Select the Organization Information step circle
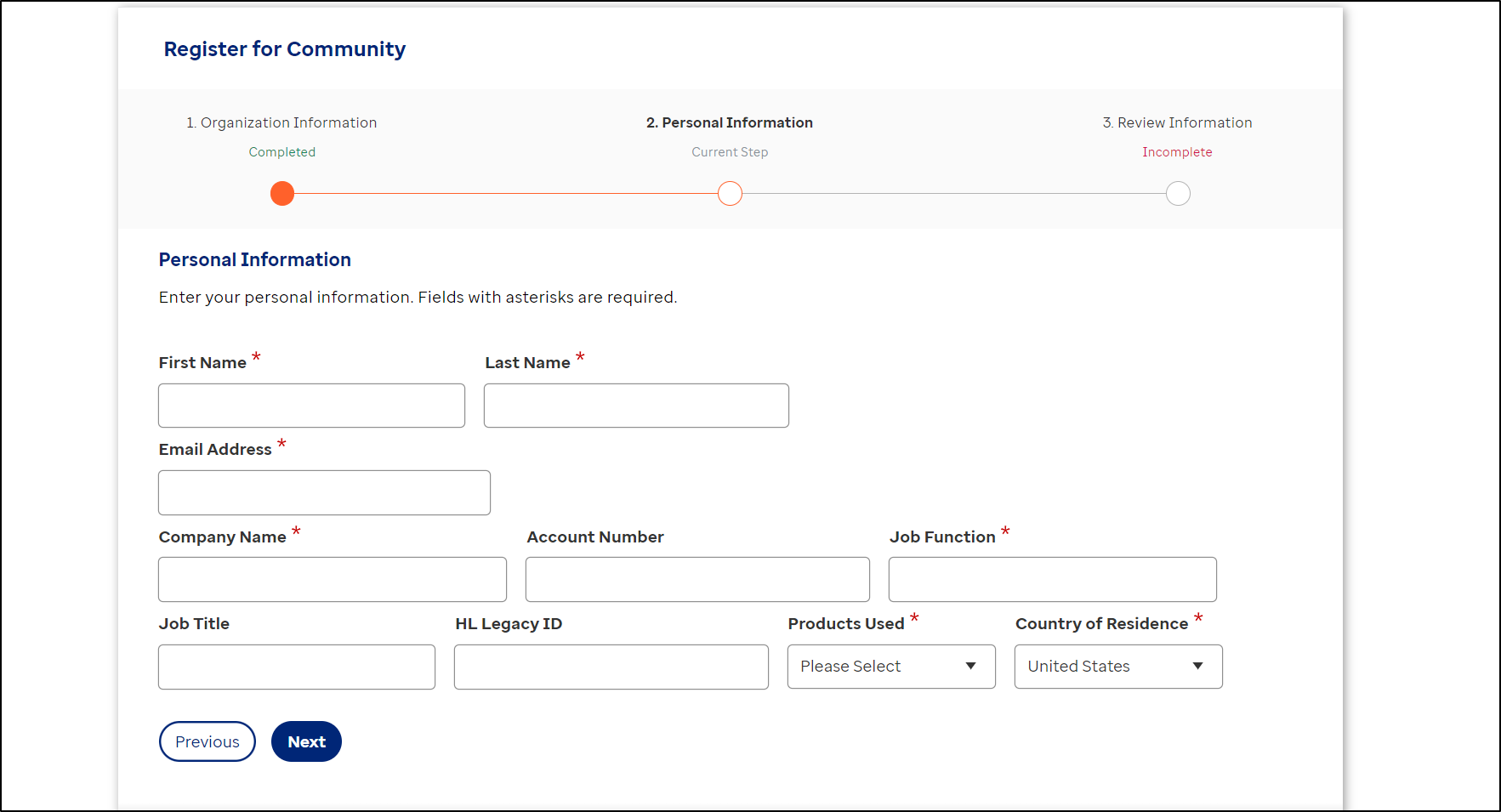Screen dimensions: 1501x812 [x=281, y=193]
